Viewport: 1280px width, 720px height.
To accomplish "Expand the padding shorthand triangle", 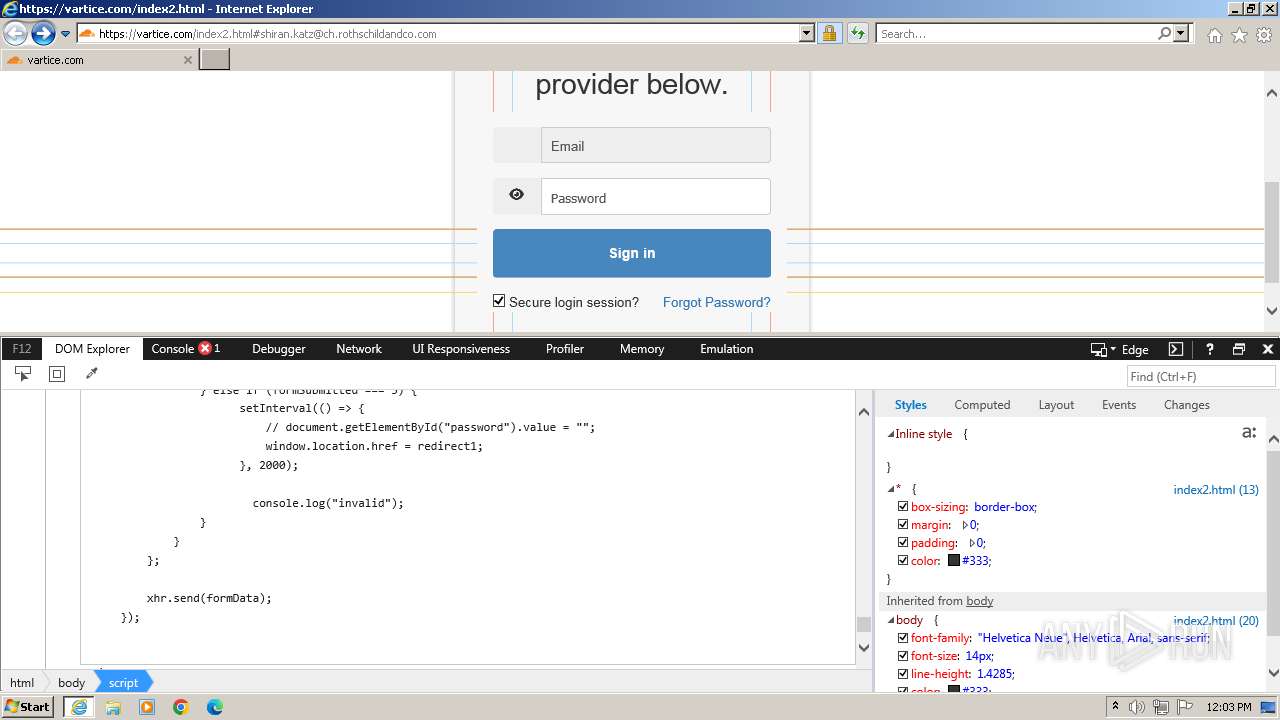I will click(x=972, y=543).
